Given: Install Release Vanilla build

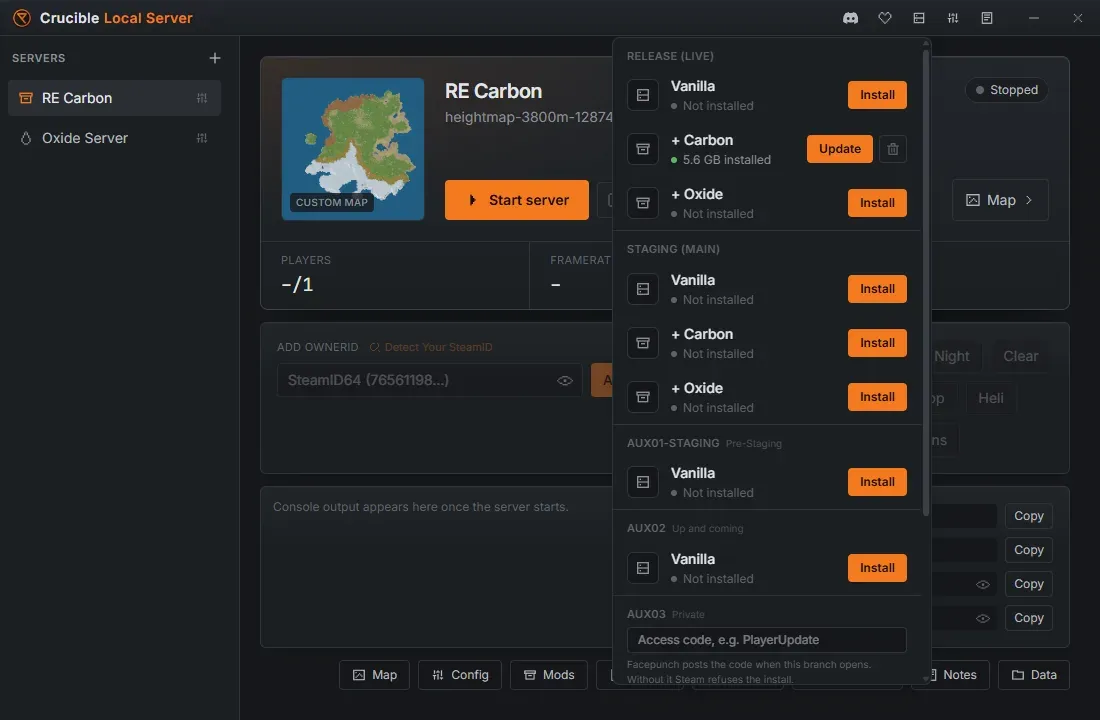Looking at the screenshot, I should [877, 95].
